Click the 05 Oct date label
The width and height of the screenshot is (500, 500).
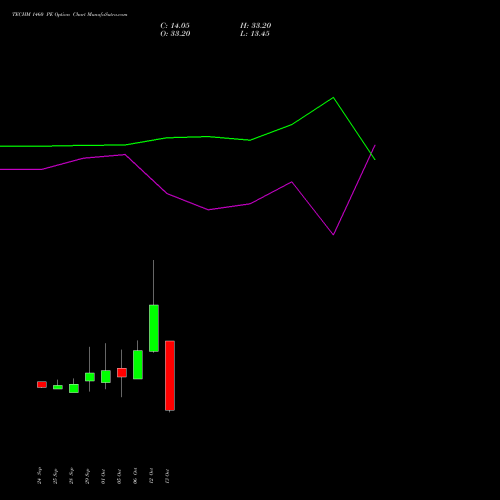(119, 476)
